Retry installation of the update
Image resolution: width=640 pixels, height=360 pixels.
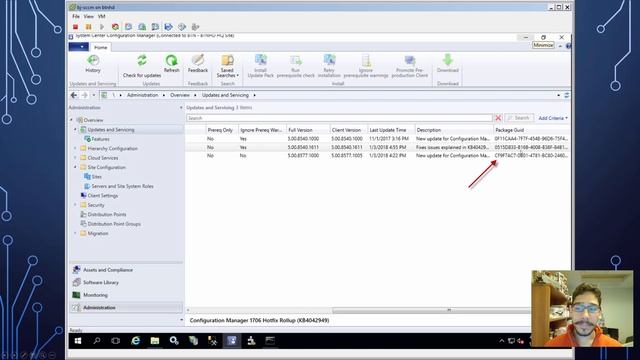pos(329,66)
